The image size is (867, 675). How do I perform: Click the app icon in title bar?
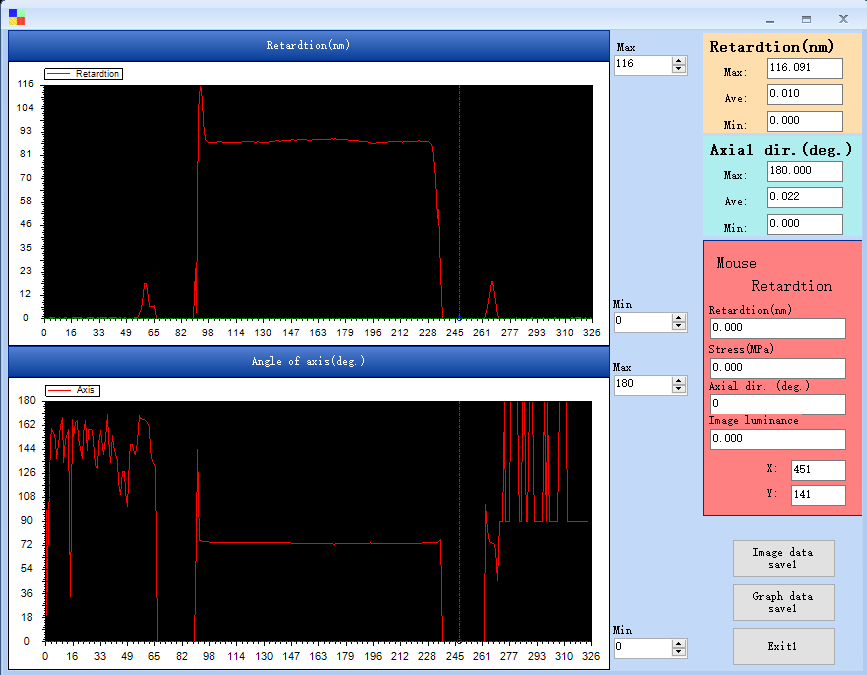[x=17, y=17]
